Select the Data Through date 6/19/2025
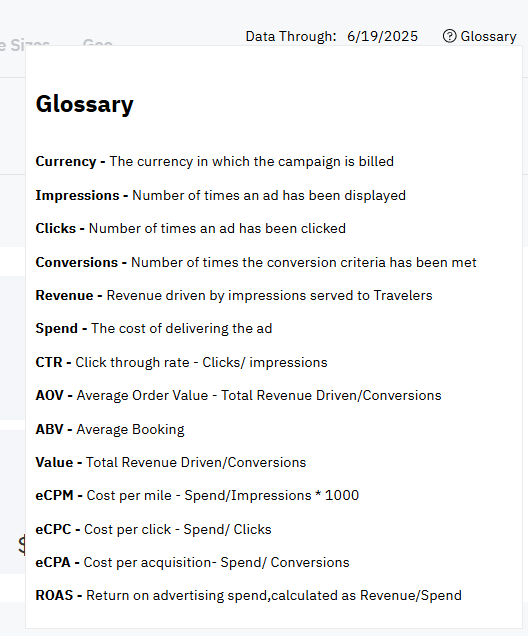 tap(382, 36)
